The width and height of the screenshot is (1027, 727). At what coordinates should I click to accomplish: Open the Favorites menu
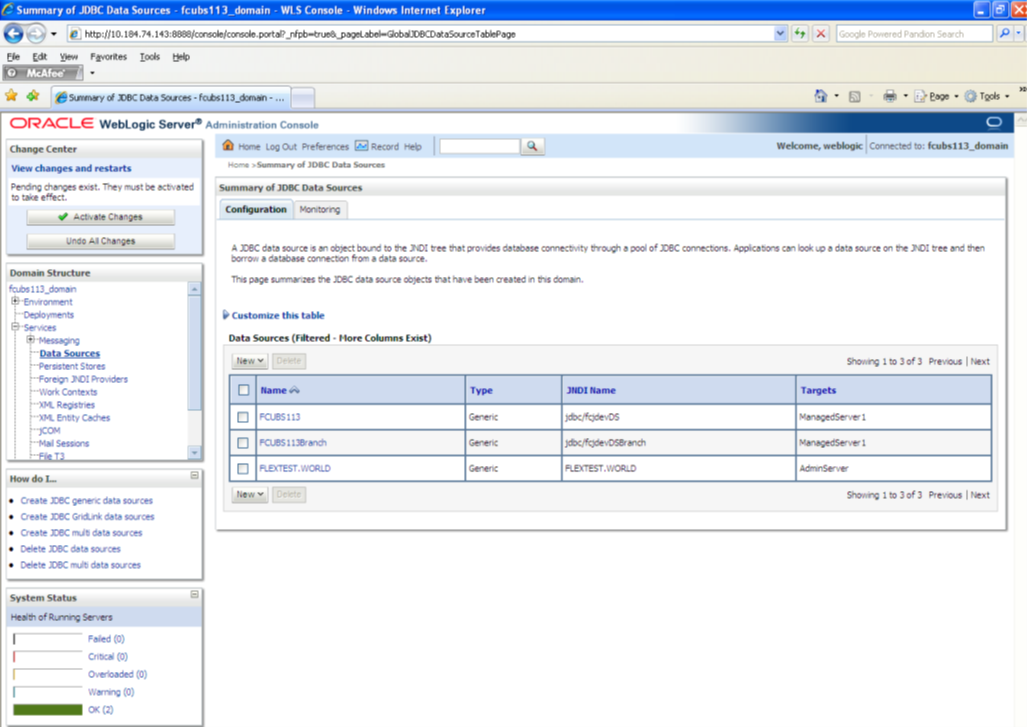109,57
